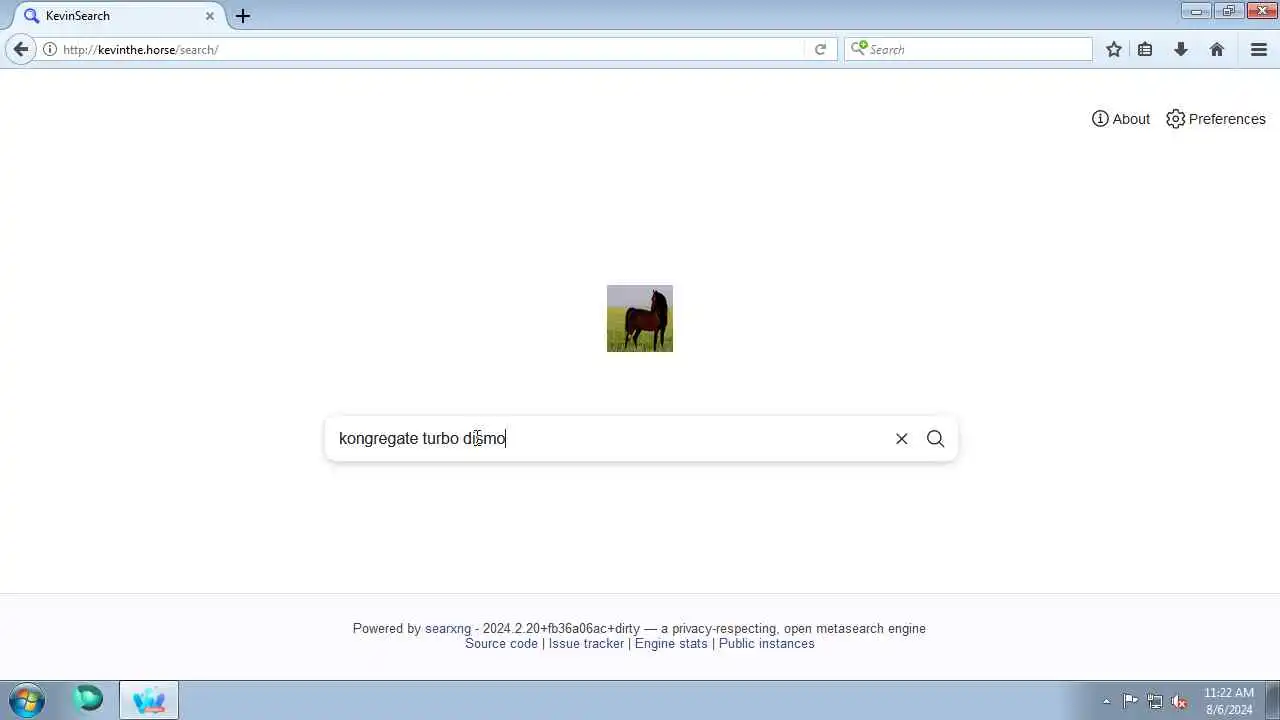
Task: Focus the browser URL address bar
Action: pyautogui.click(x=430, y=49)
